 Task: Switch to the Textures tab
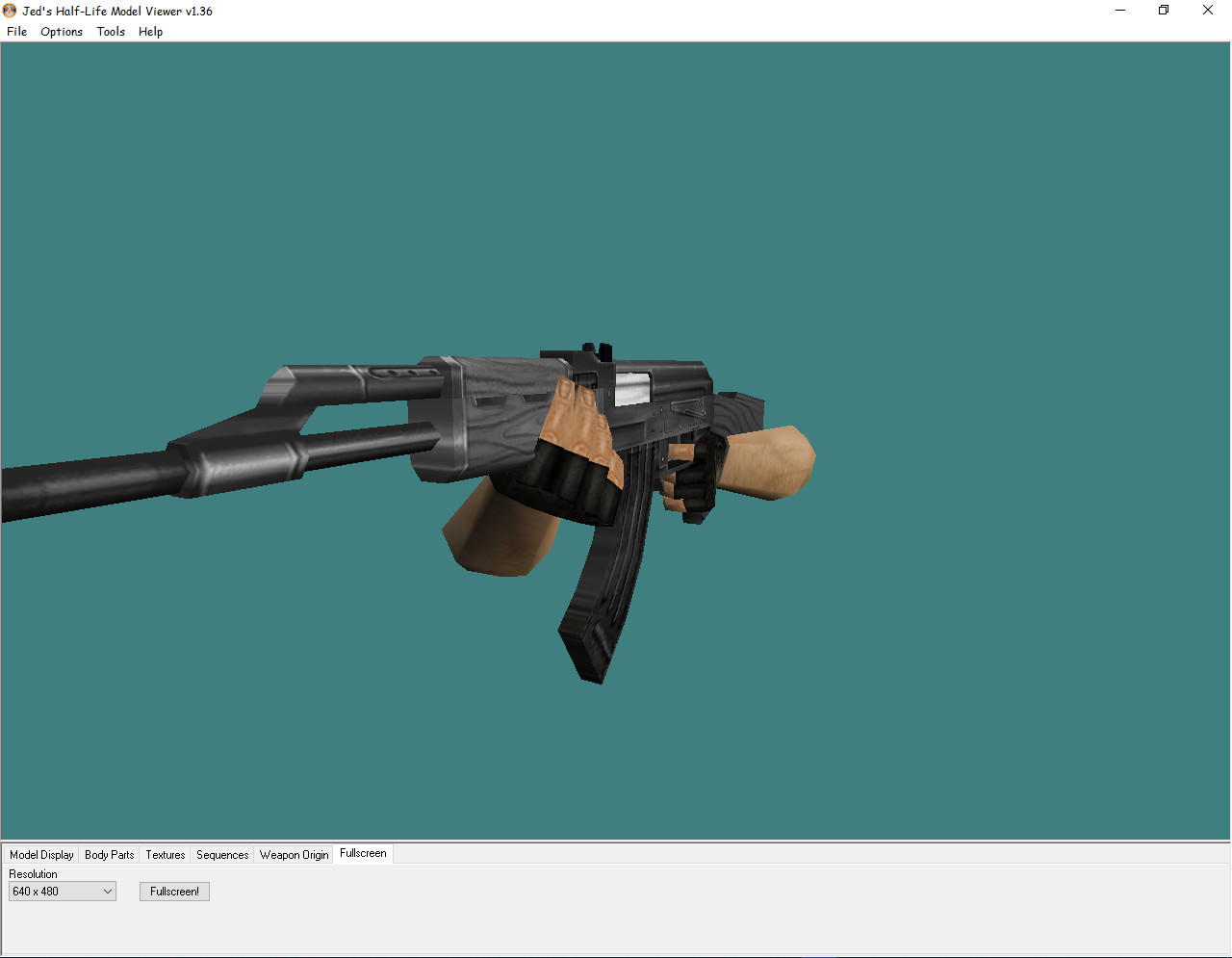(x=166, y=855)
